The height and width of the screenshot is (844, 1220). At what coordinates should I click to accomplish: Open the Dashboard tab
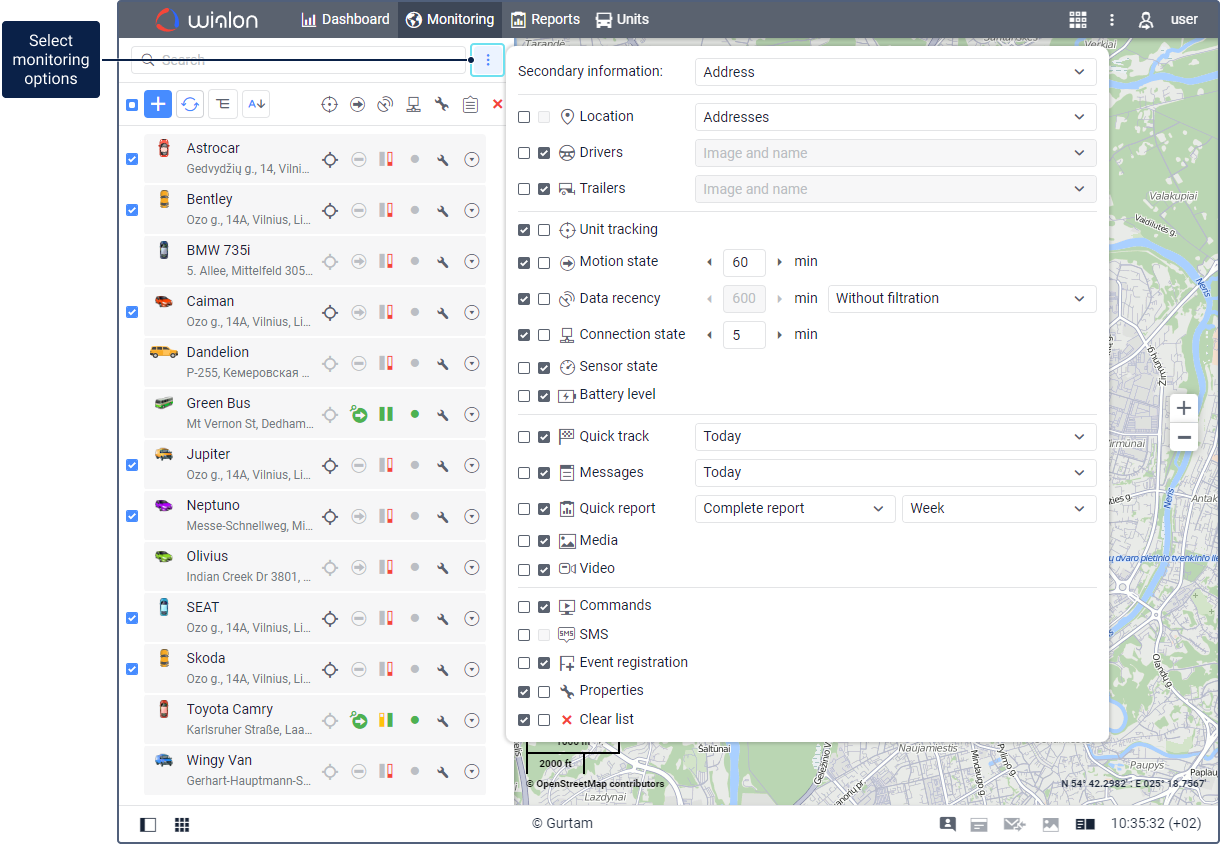tap(345, 19)
